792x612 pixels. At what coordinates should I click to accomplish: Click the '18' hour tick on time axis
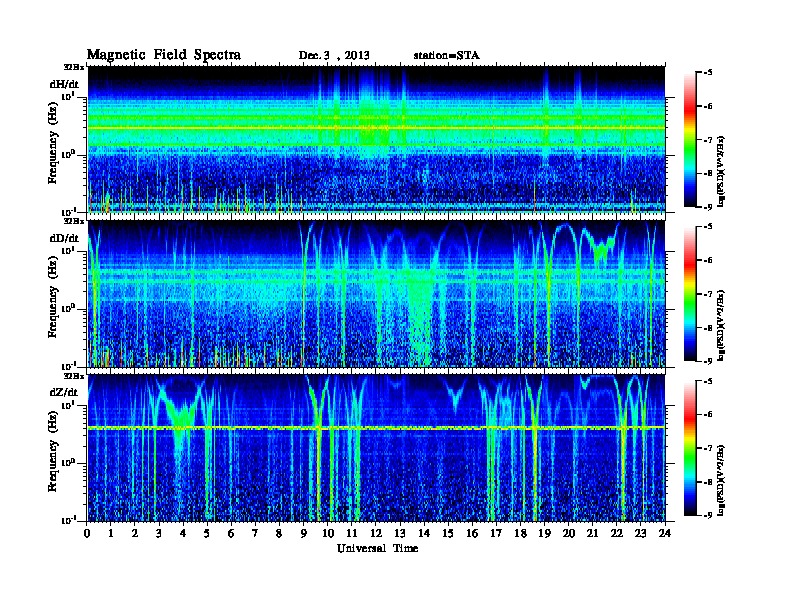click(520, 534)
